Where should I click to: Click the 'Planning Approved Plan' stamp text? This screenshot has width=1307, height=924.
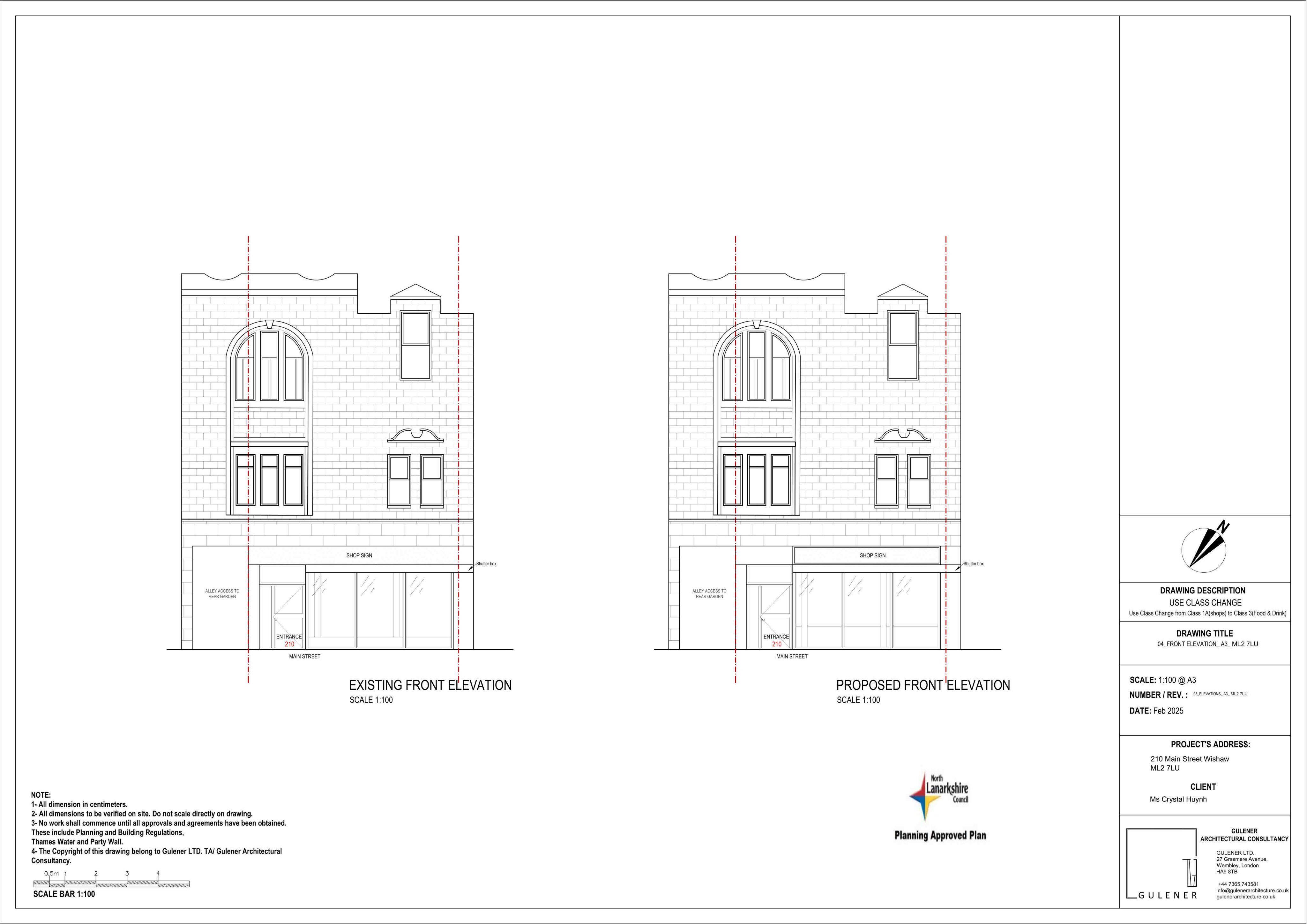point(940,835)
